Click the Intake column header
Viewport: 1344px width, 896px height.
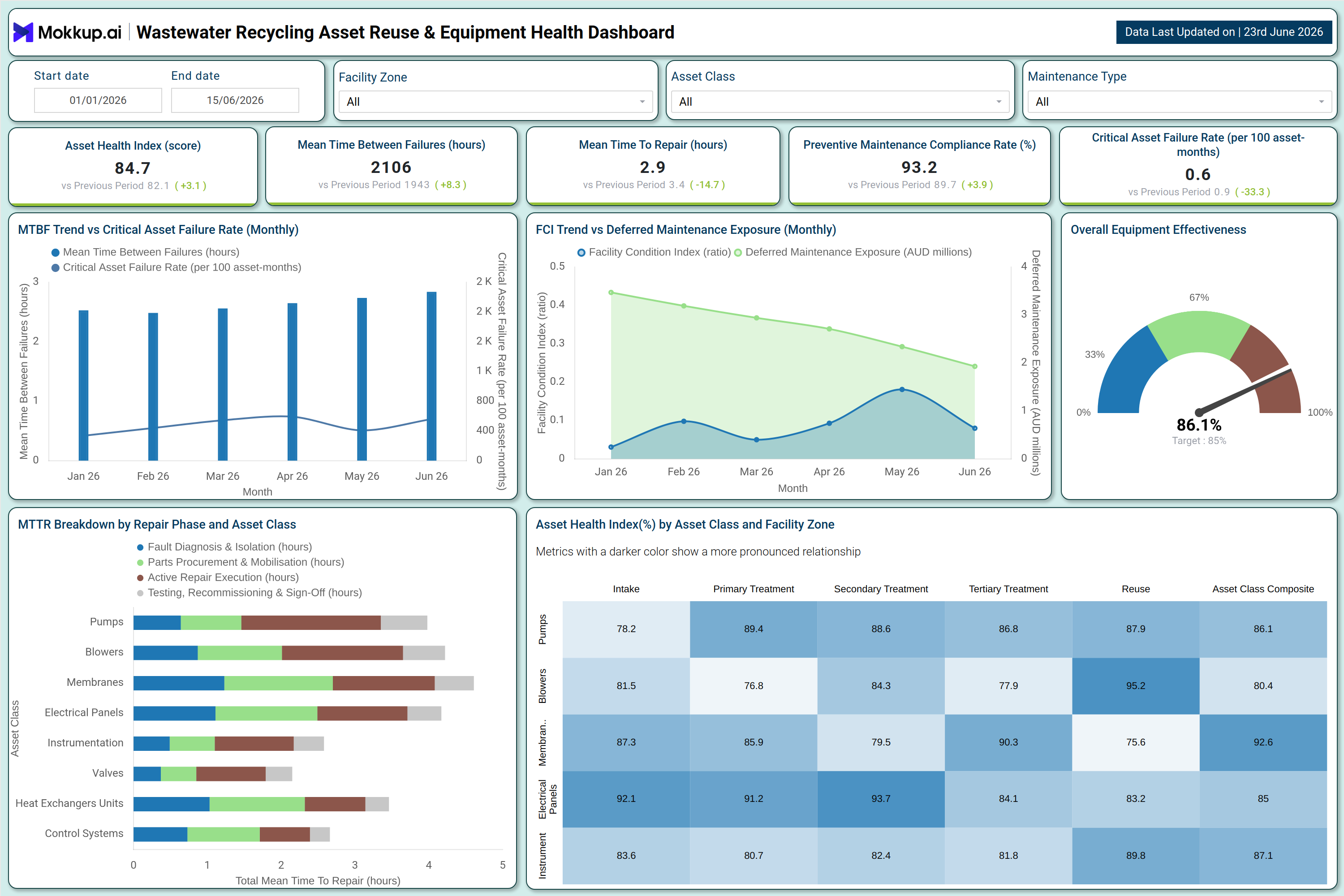[x=626, y=589]
